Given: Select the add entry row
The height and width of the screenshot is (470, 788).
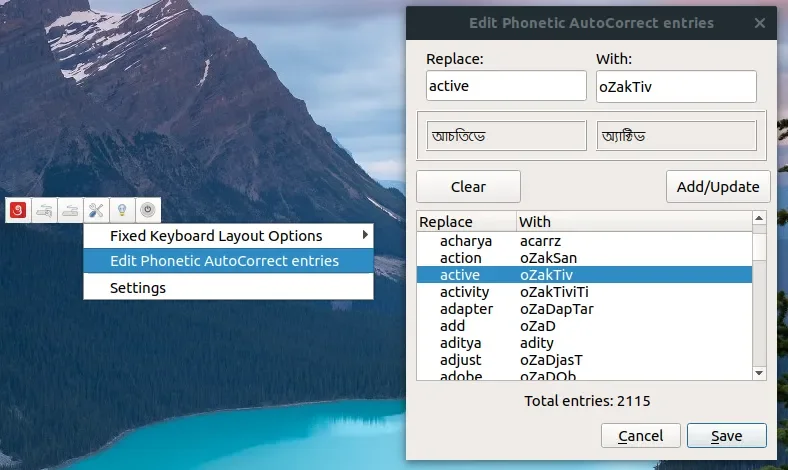Looking at the screenshot, I should [x=584, y=326].
